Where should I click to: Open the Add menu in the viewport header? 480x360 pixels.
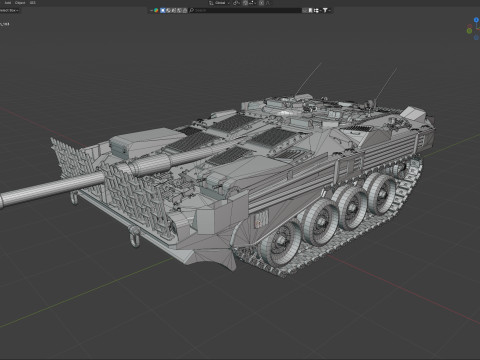(x=8, y=3)
